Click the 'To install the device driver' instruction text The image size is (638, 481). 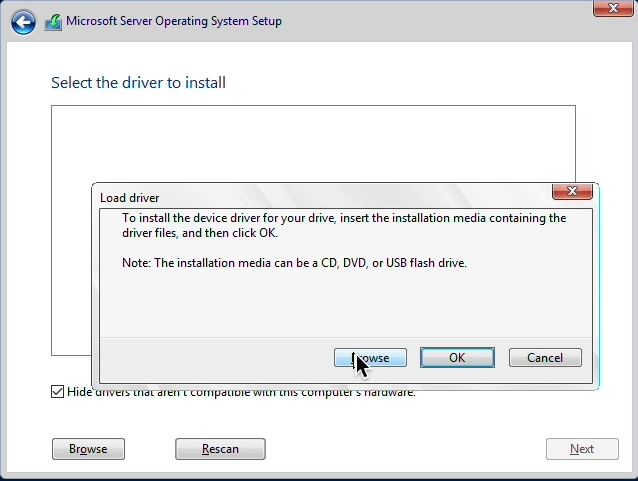344,225
